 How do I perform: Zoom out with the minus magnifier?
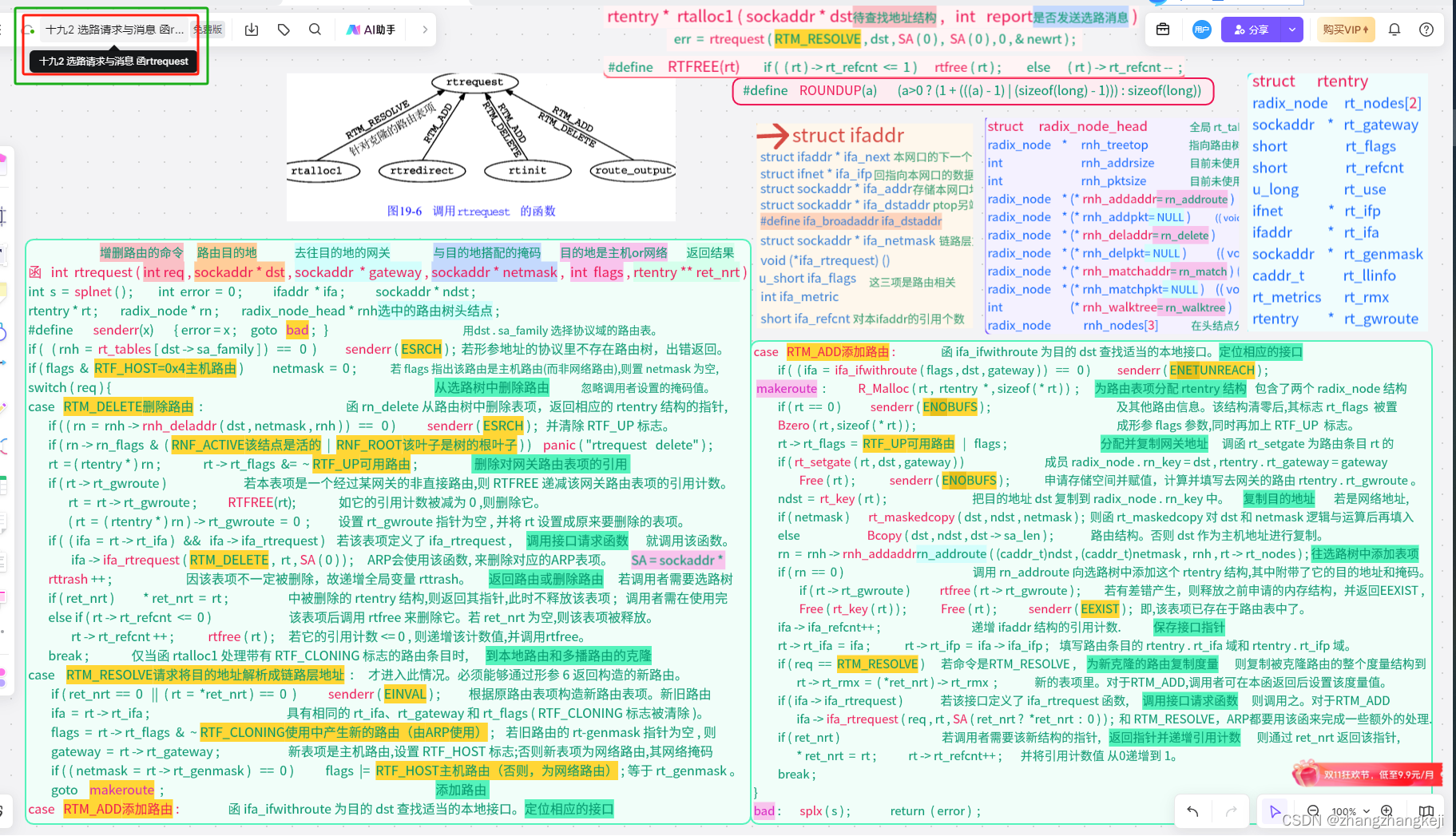coord(1312,810)
